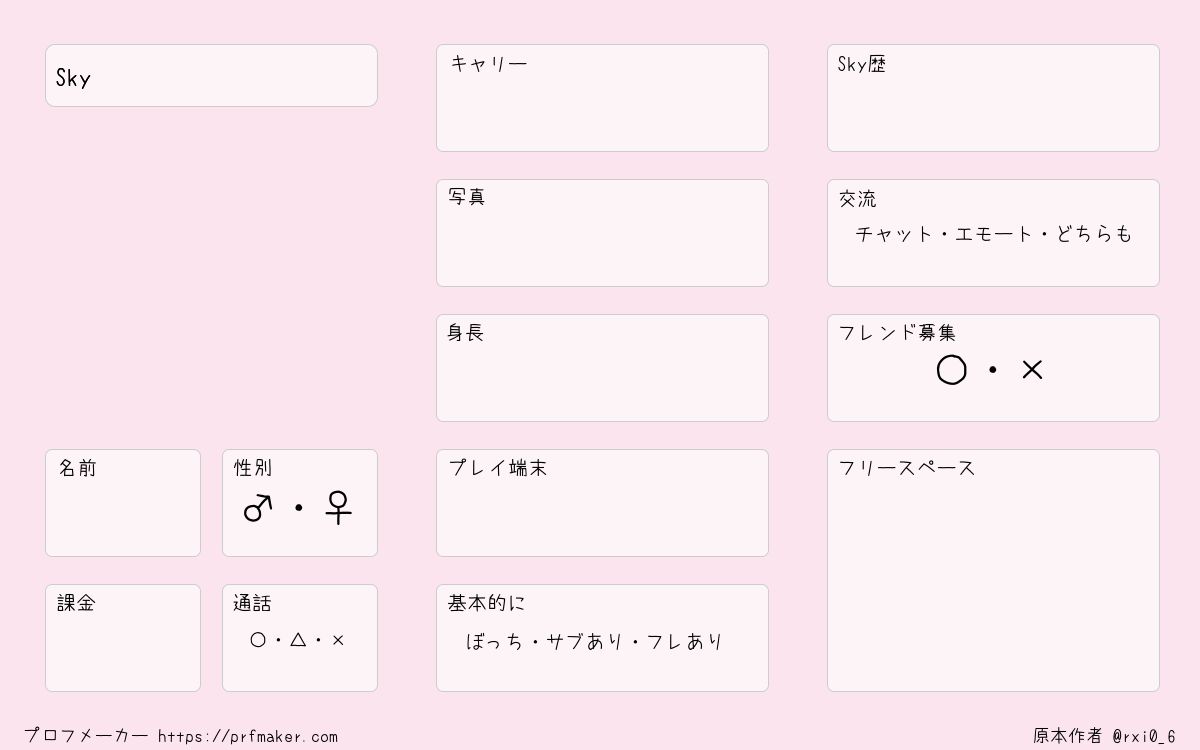
Task: Click inside the プレイ端末 field
Action: tap(602, 503)
